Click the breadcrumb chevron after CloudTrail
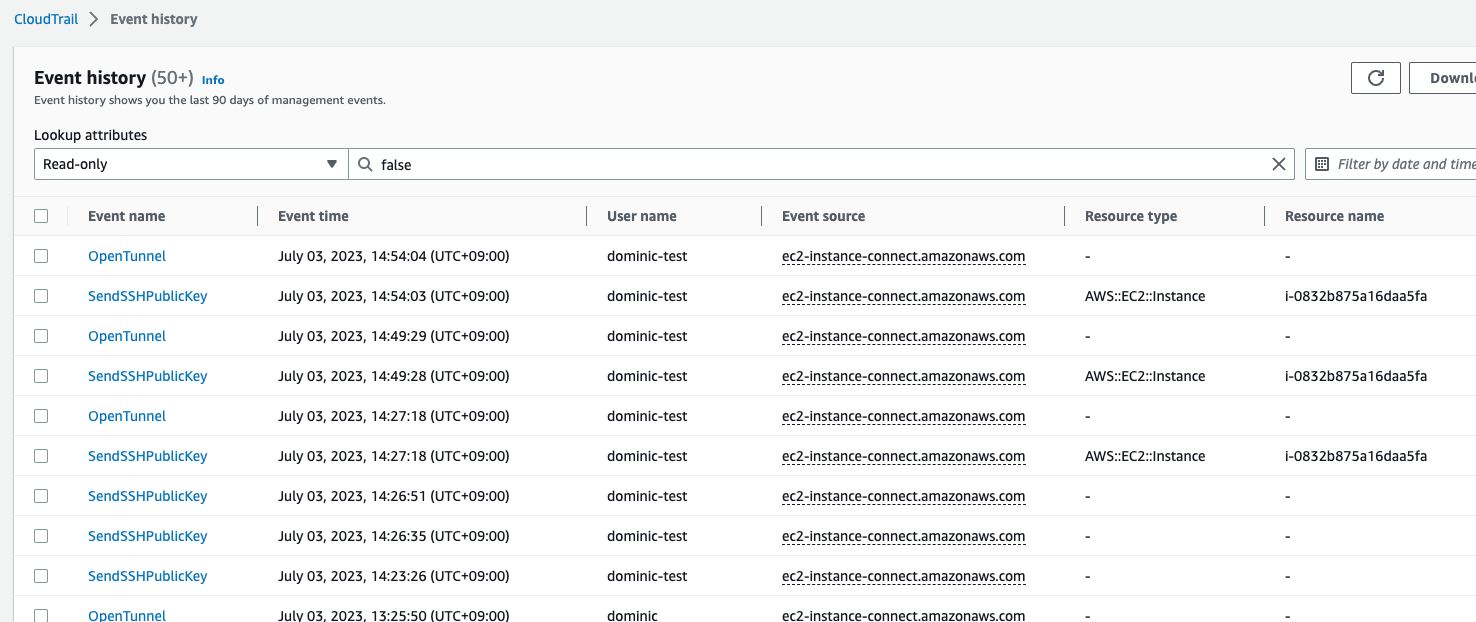Image resolution: width=1476 pixels, height=622 pixels. click(94, 19)
